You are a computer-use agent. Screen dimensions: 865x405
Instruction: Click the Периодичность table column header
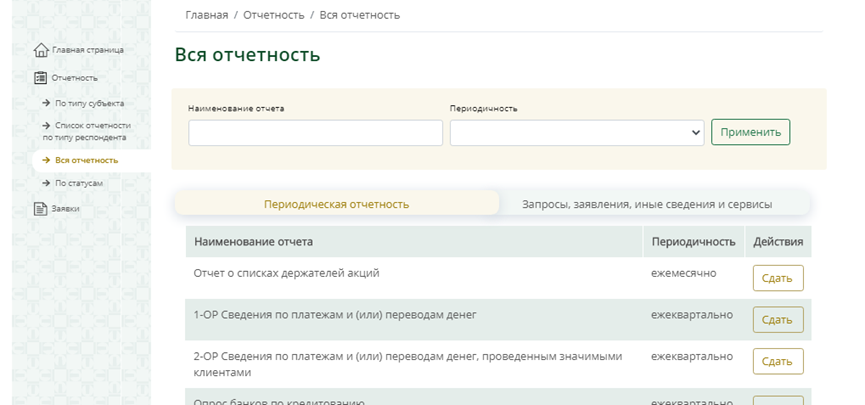[691, 242]
